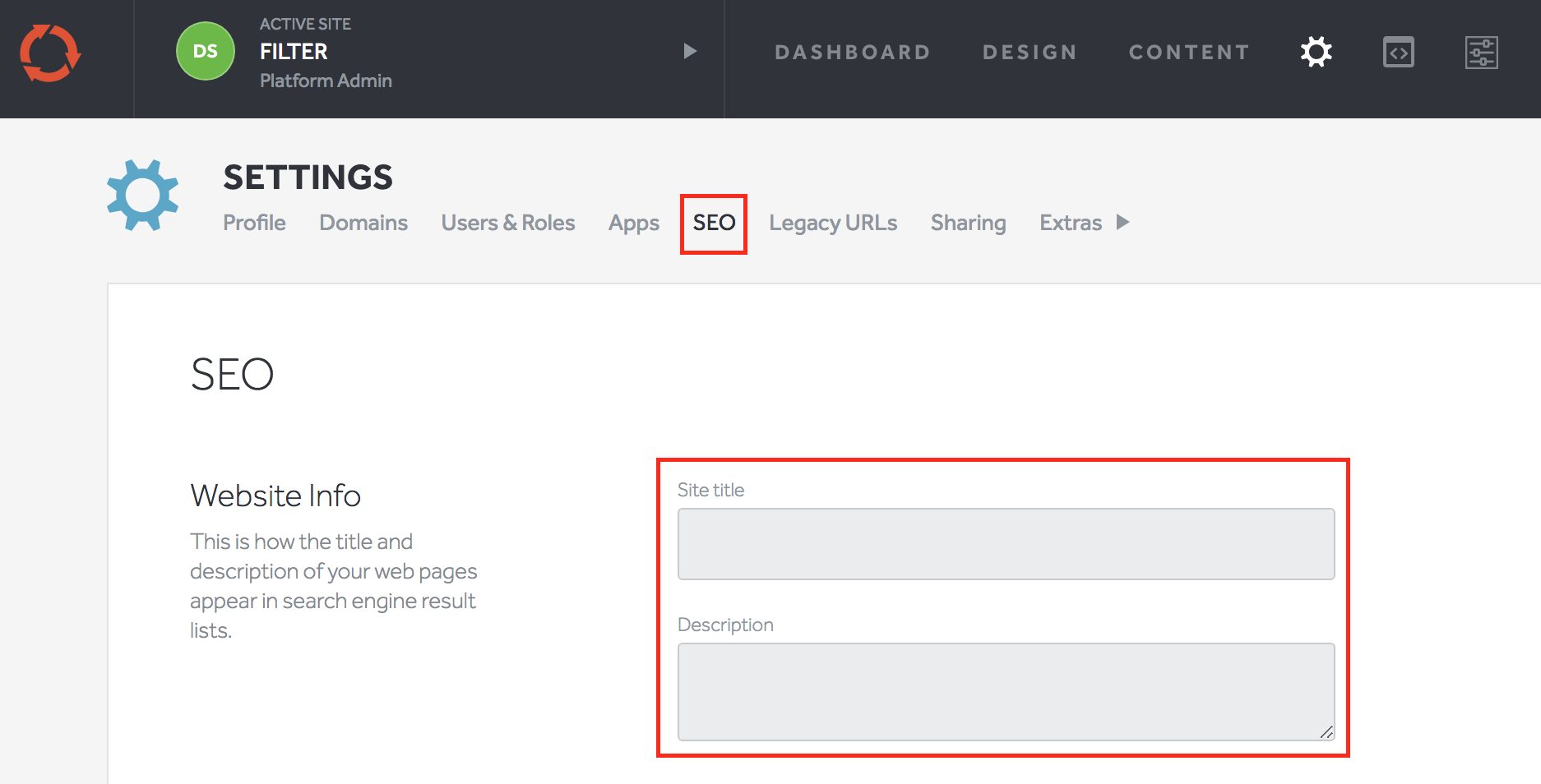Go to Dashboard in top navigation

(852, 53)
